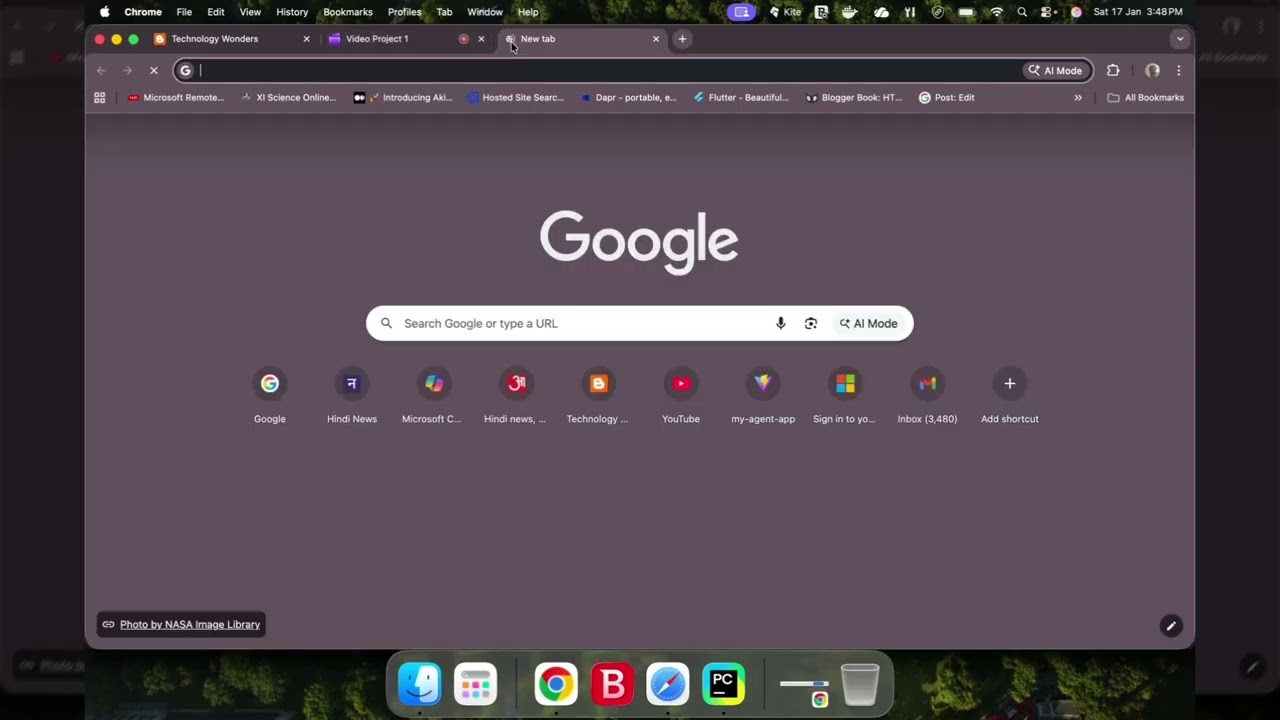Launch Safari from the Dock
This screenshot has width=1280, height=720.
click(667, 684)
